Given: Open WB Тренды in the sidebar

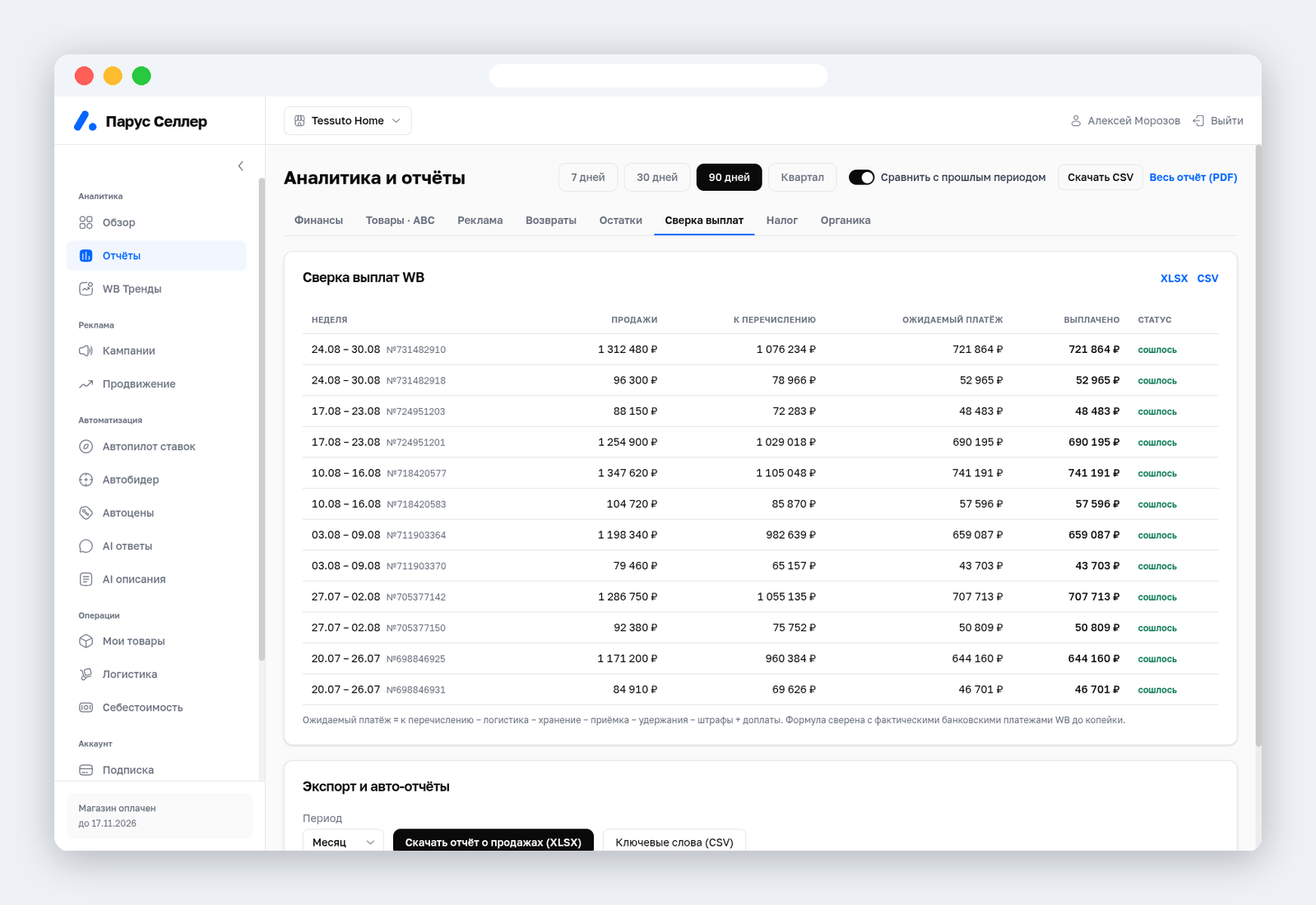Looking at the screenshot, I should coord(156,289).
